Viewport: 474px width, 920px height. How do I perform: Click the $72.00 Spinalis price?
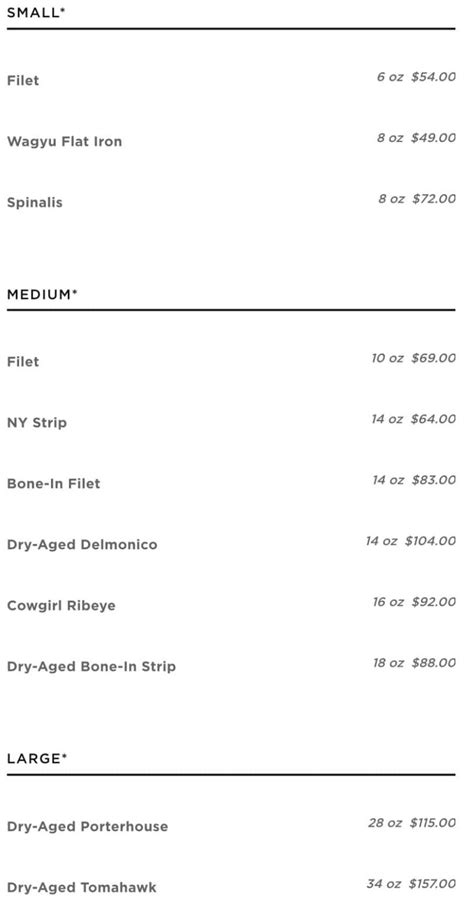coord(434,199)
